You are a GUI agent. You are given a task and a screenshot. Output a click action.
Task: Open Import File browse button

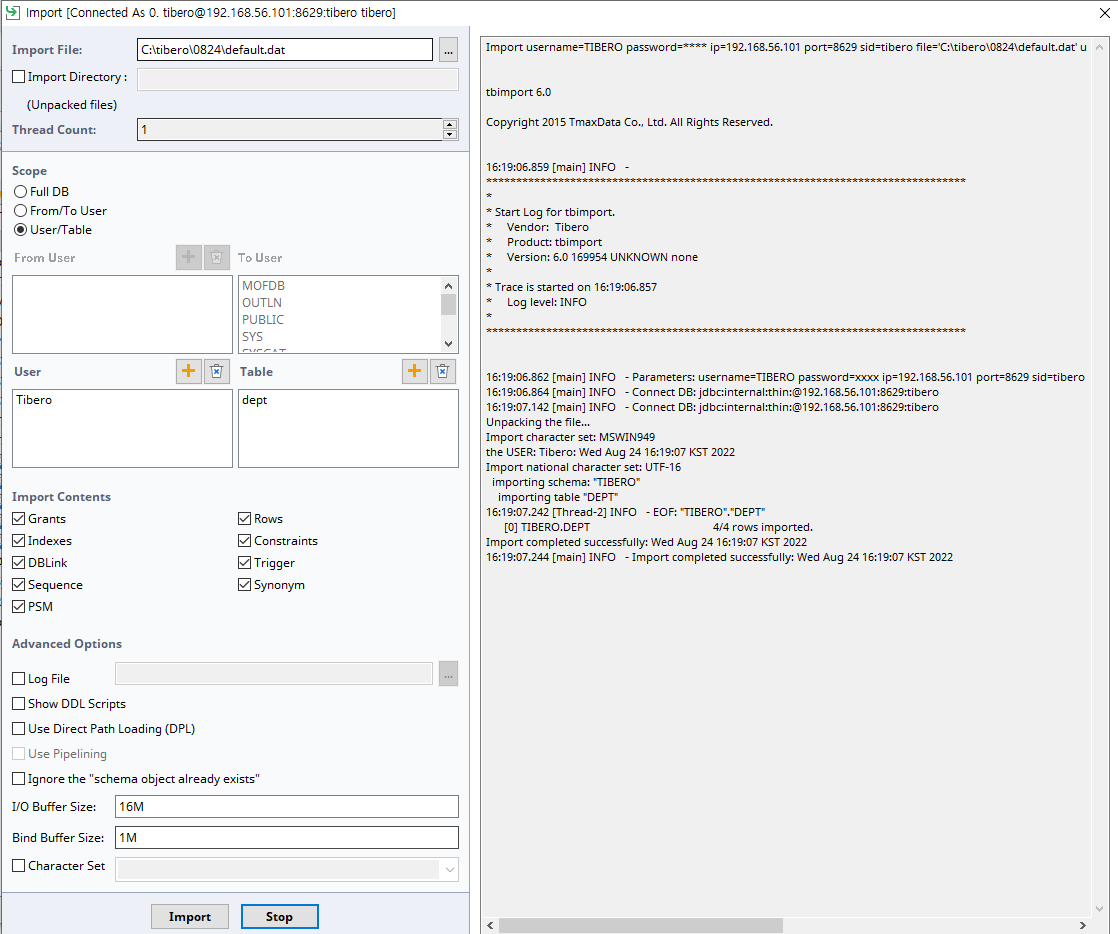[448, 50]
